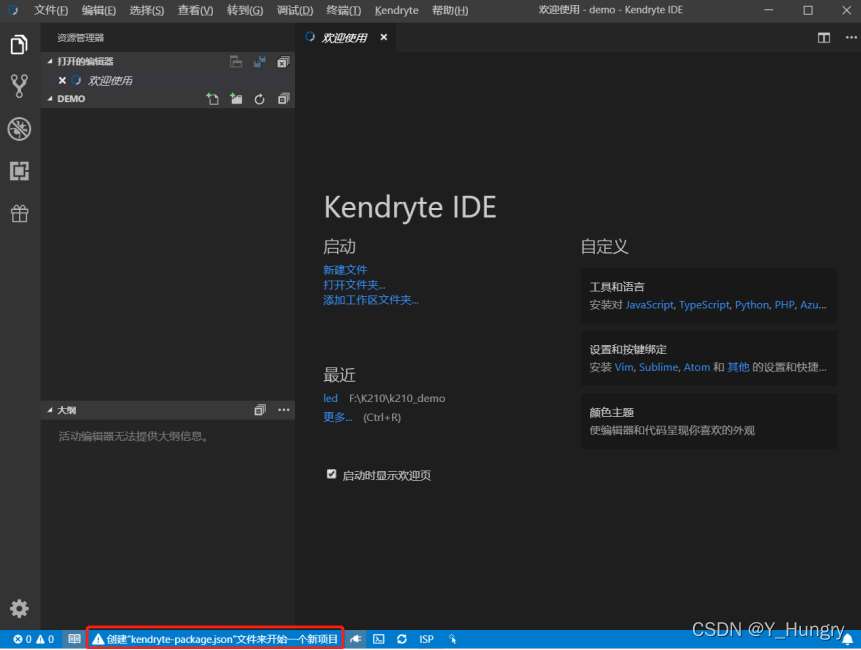Open the 转到(G) menu
Viewport: 861px width, 650px height.
(245, 10)
